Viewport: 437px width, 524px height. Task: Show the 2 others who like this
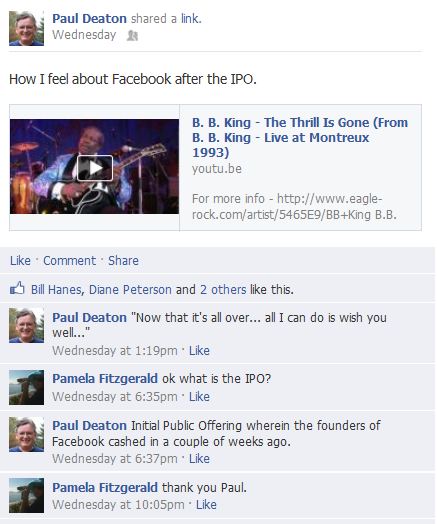(x=223, y=290)
